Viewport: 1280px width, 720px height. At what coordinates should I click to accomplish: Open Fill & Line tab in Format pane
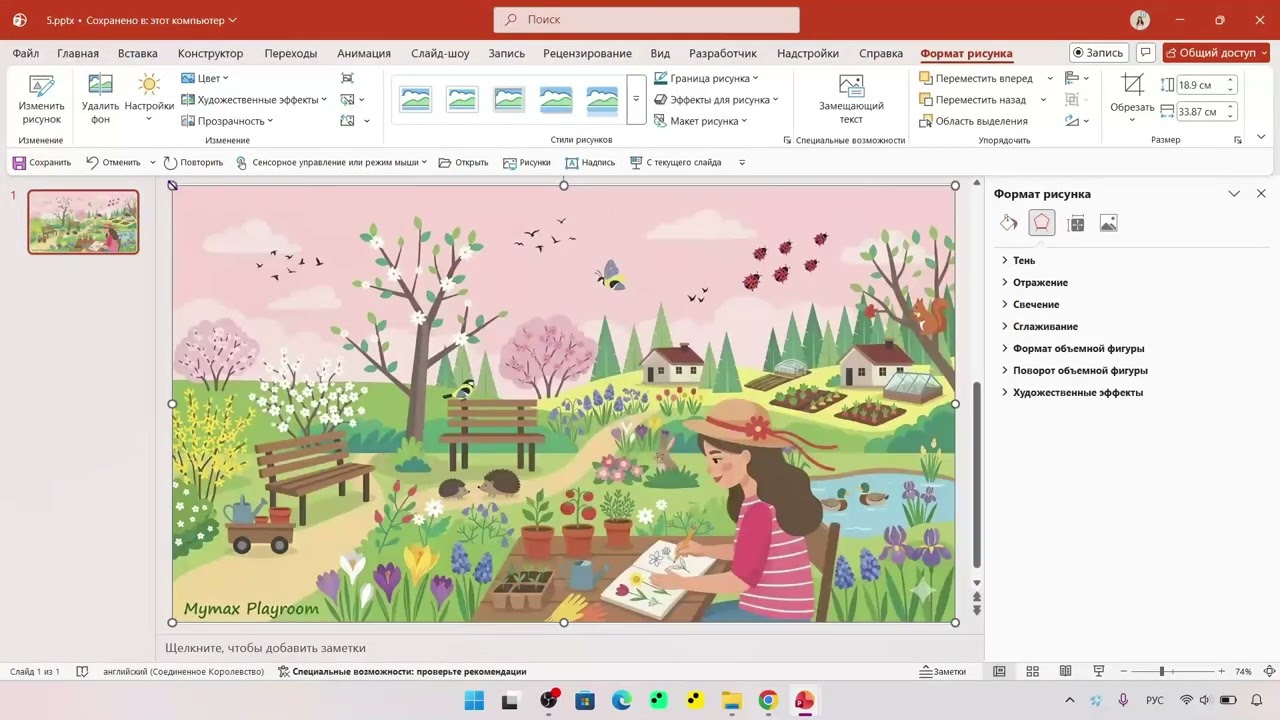(x=1009, y=223)
